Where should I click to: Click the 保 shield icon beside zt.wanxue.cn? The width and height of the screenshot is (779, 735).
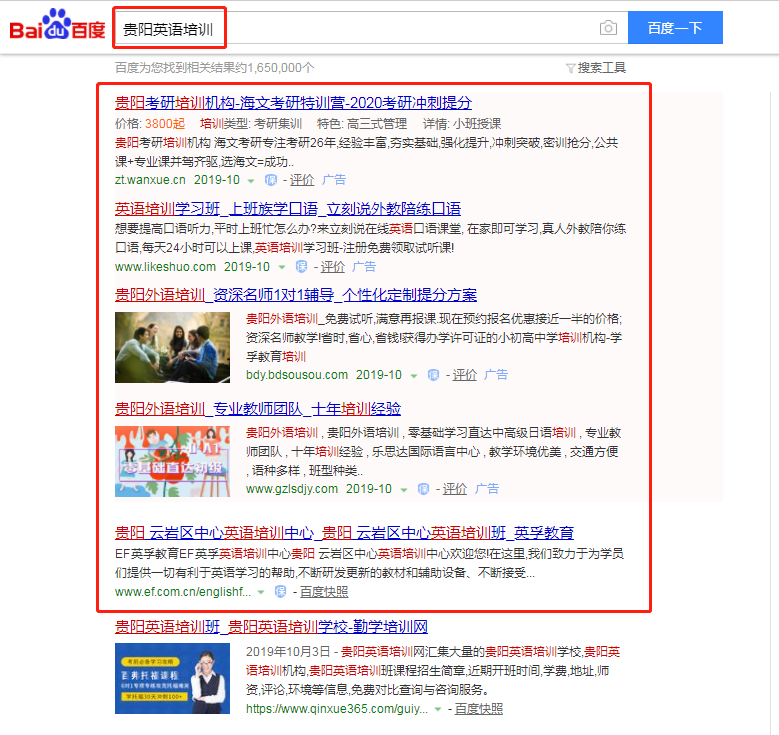[x=271, y=180]
